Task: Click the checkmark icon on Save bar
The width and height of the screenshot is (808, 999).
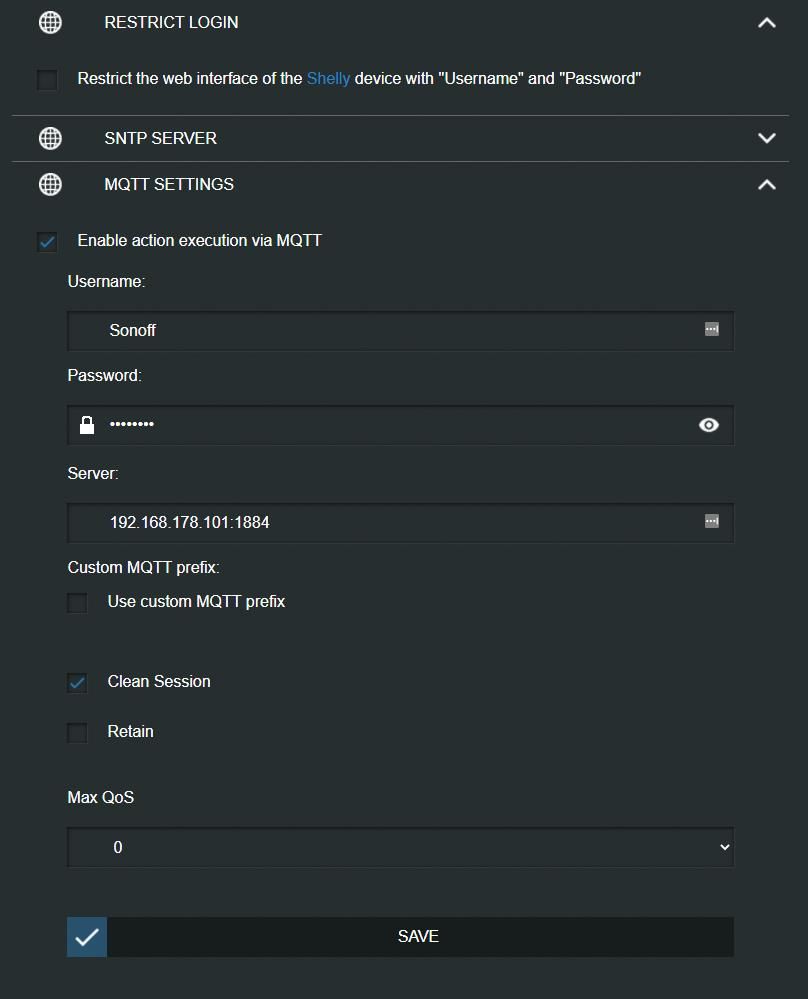Action: click(x=87, y=937)
